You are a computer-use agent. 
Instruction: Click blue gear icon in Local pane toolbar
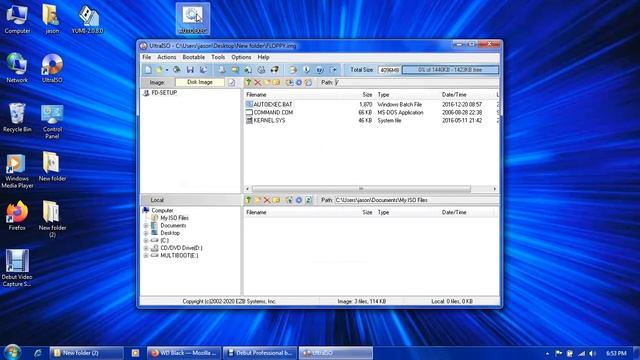[x=299, y=200]
